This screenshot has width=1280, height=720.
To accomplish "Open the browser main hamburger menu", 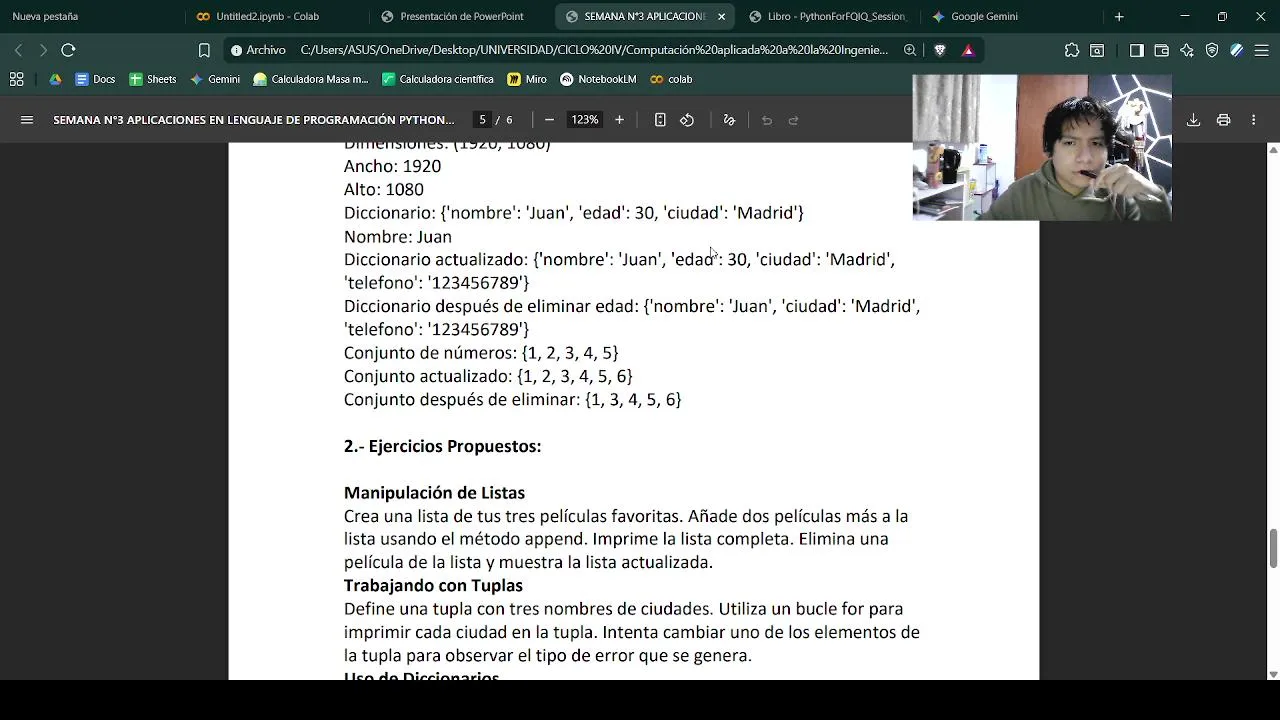I will [x=1261, y=50].
